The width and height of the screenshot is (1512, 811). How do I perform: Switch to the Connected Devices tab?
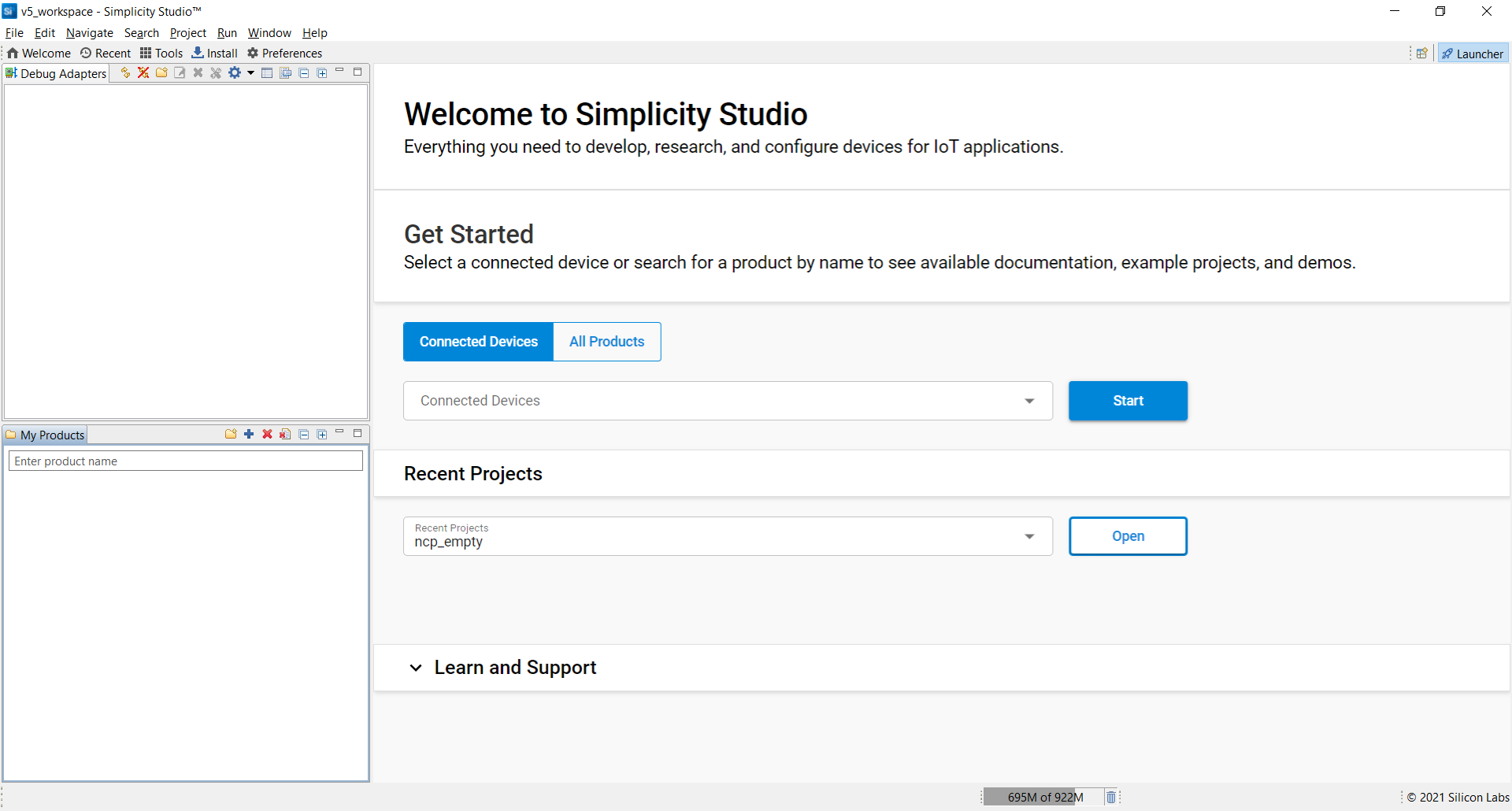(x=477, y=341)
